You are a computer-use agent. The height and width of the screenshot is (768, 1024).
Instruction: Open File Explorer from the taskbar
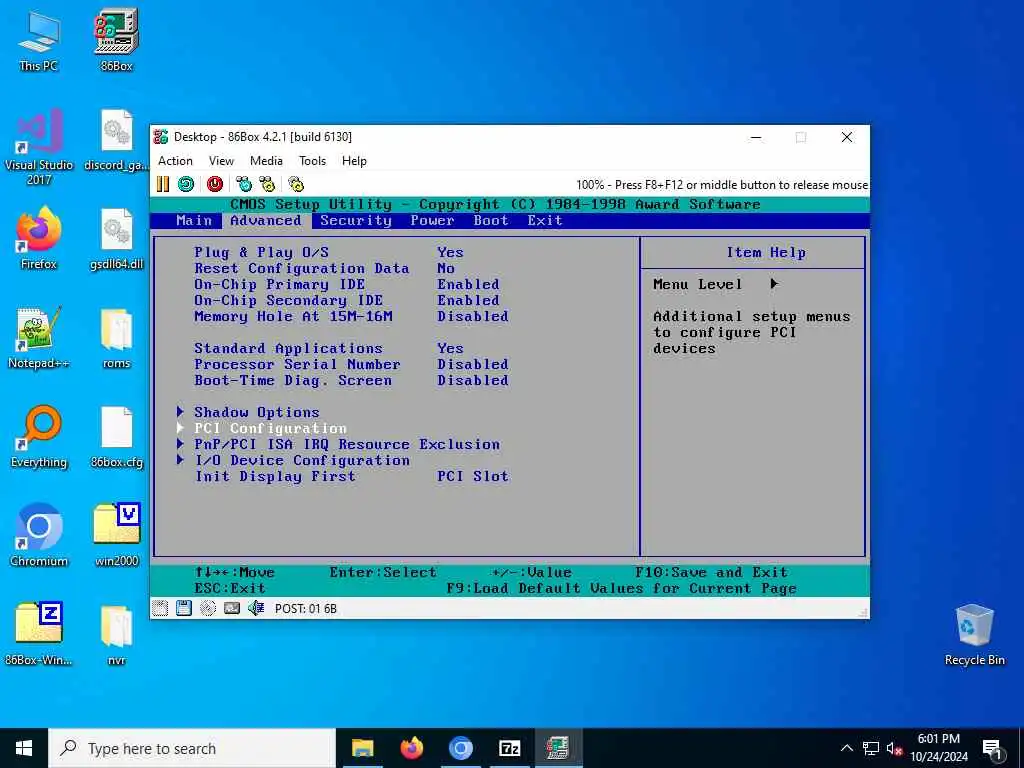click(362, 748)
